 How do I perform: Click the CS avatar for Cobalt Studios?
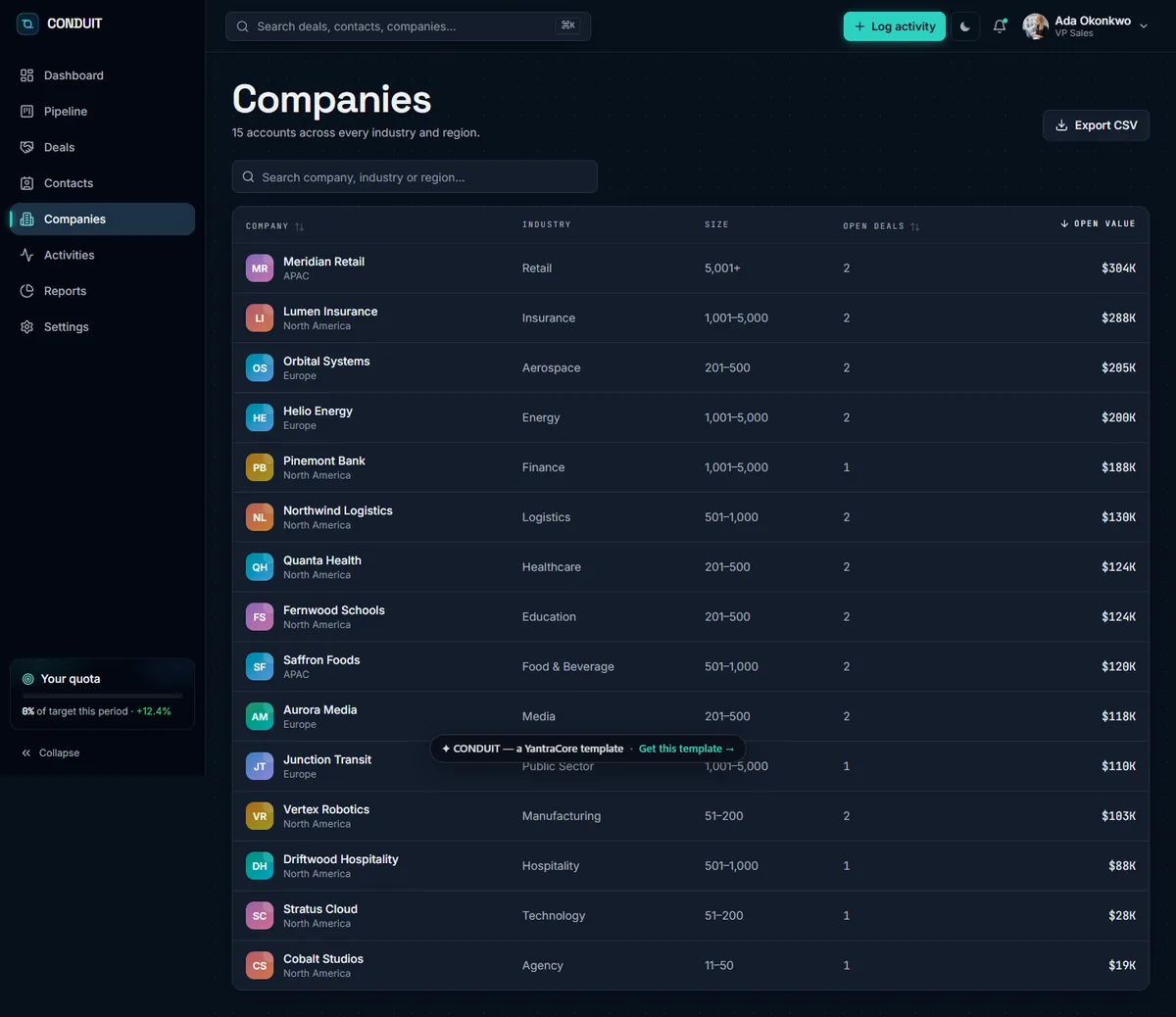coord(260,966)
